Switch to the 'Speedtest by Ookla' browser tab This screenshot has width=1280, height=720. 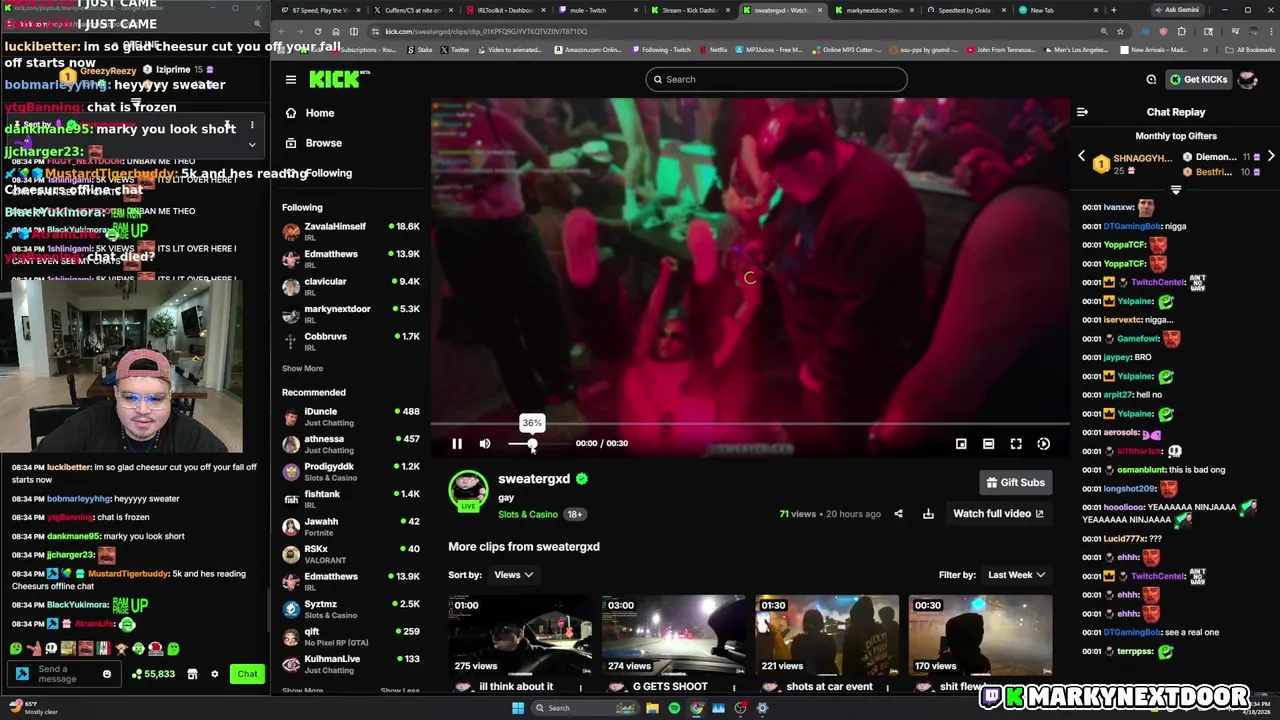(x=965, y=10)
